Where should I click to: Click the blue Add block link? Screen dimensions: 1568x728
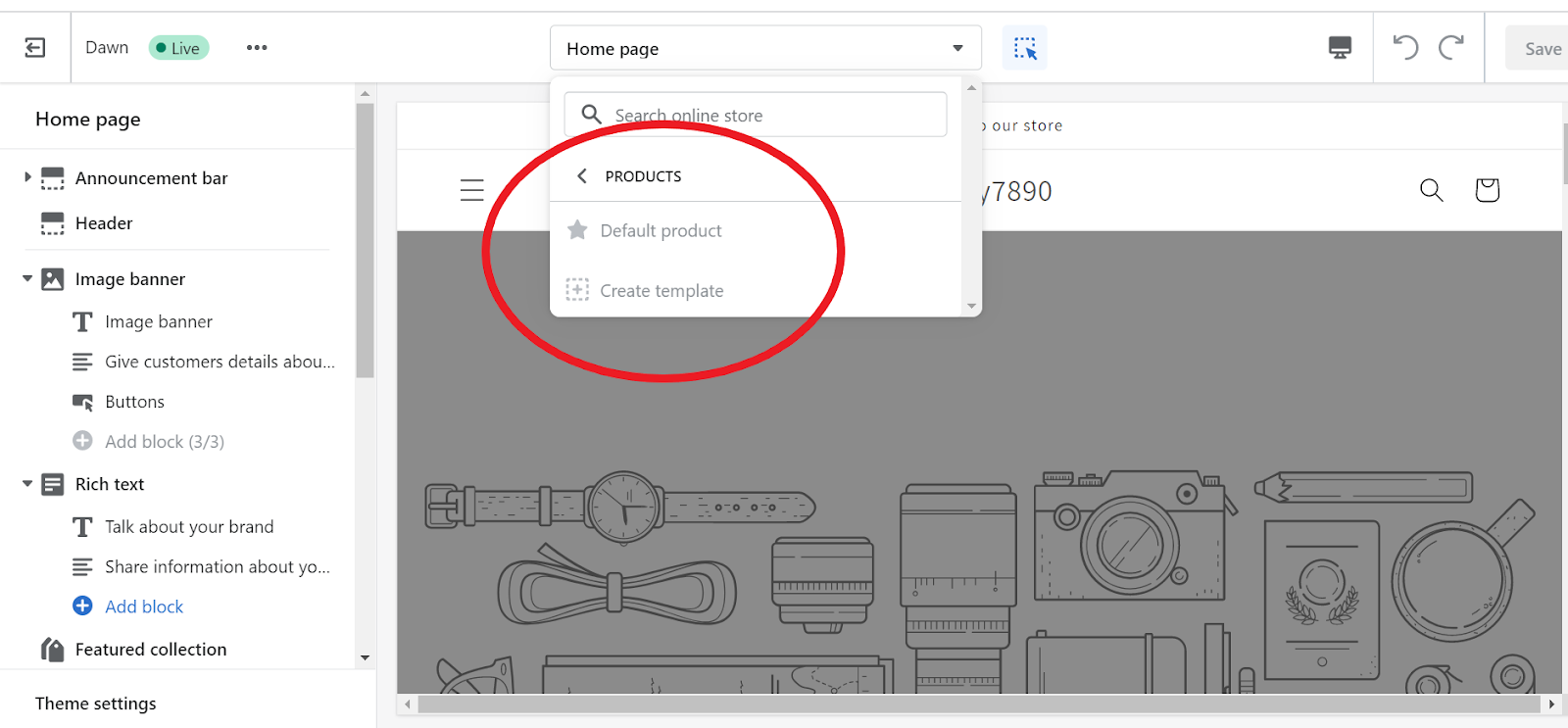pos(144,607)
